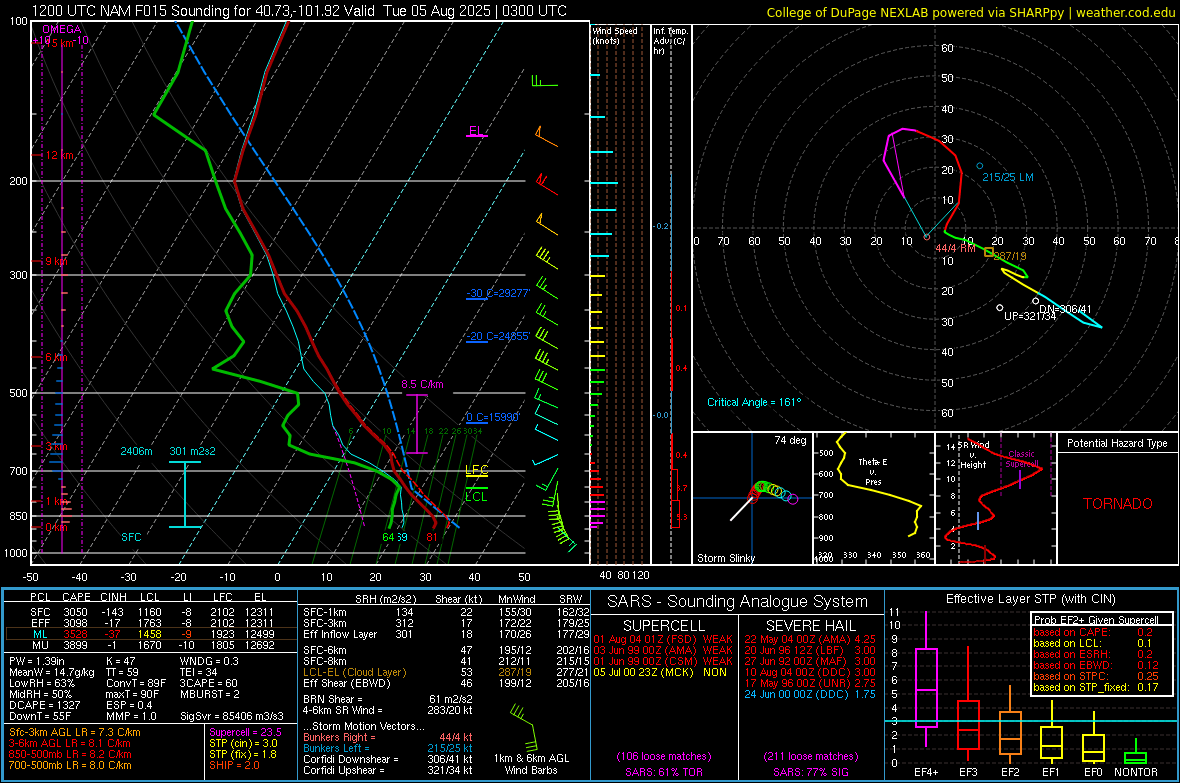Click the 'SigSvr = 85406 m3/s3' value
The width and height of the screenshot is (1180, 783).
(232, 716)
